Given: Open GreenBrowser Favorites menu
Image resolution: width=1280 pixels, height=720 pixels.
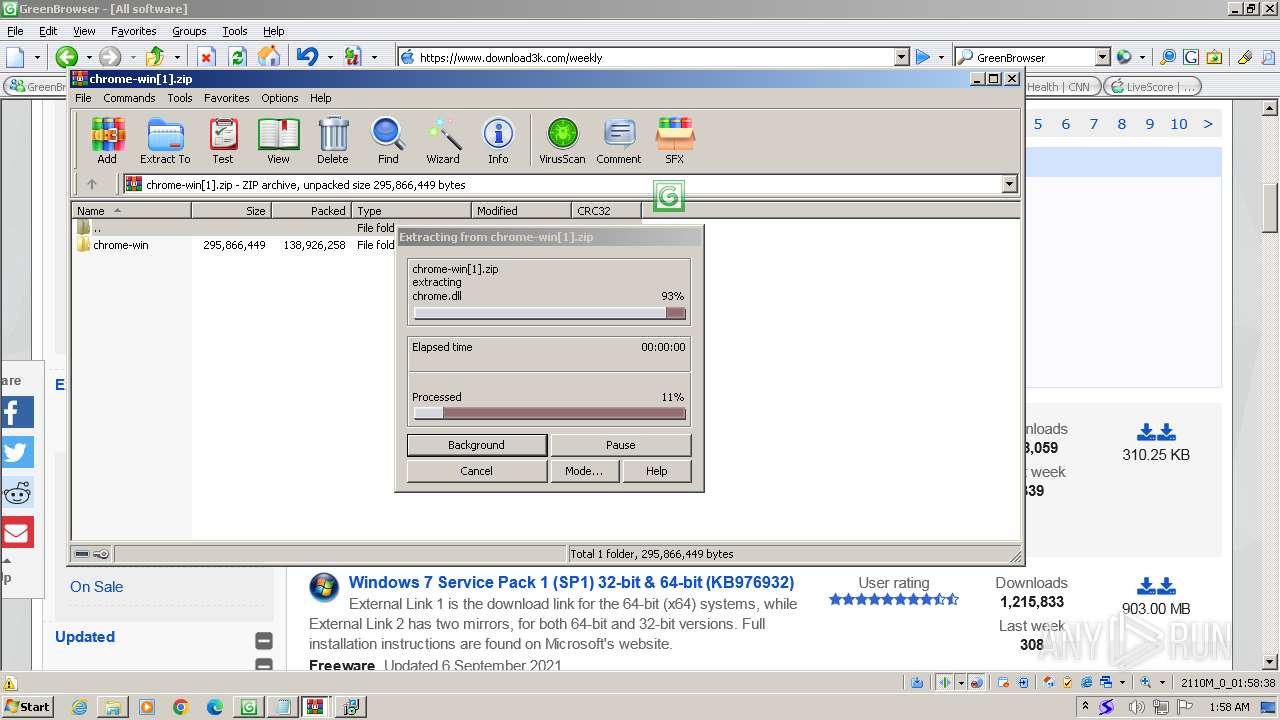Looking at the screenshot, I should pos(133,31).
